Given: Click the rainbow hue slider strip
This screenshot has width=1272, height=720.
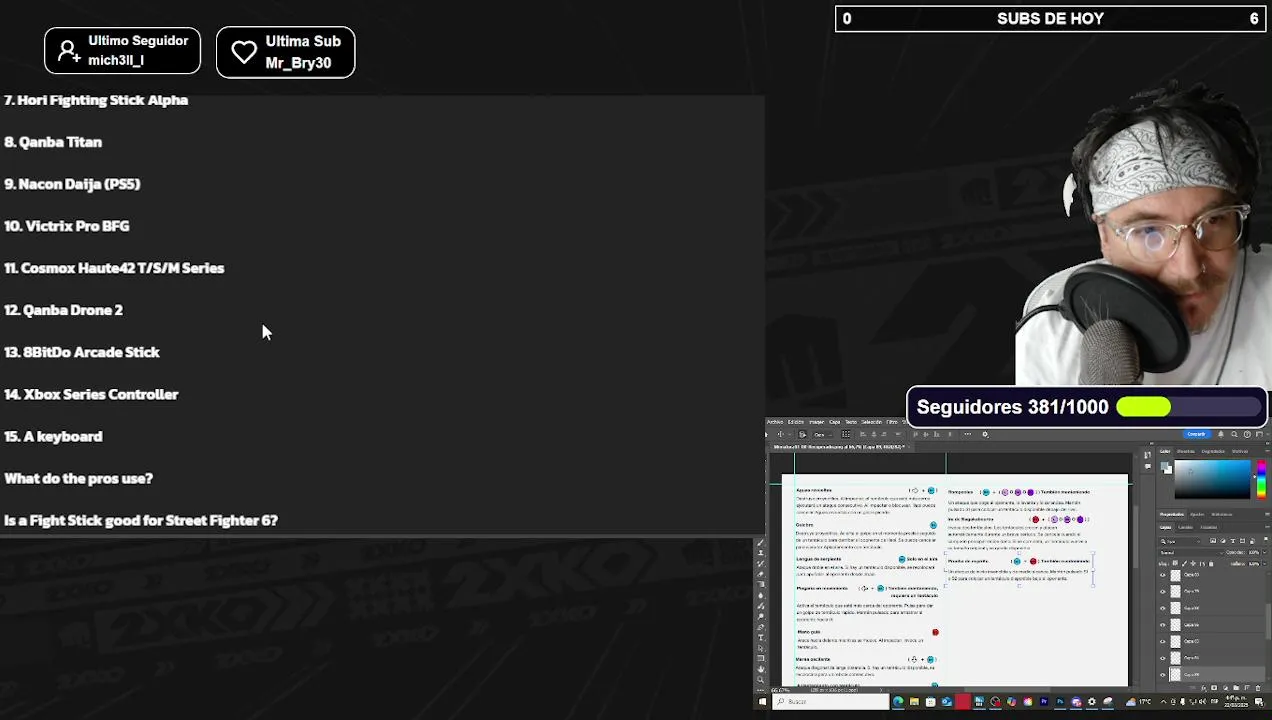Looking at the screenshot, I should pyautogui.click(x=1261, y=479).
